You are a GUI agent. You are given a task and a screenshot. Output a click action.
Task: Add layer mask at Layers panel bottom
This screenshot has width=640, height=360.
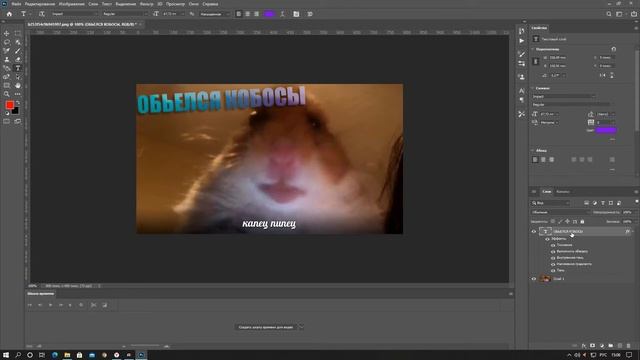tap(593, 346)
